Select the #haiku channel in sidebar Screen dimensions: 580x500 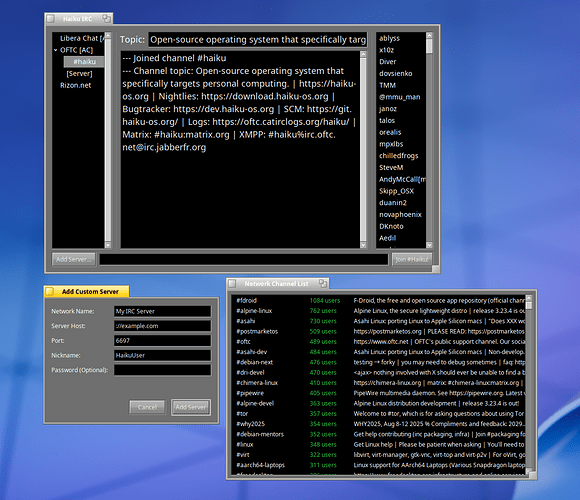point(84,61)
